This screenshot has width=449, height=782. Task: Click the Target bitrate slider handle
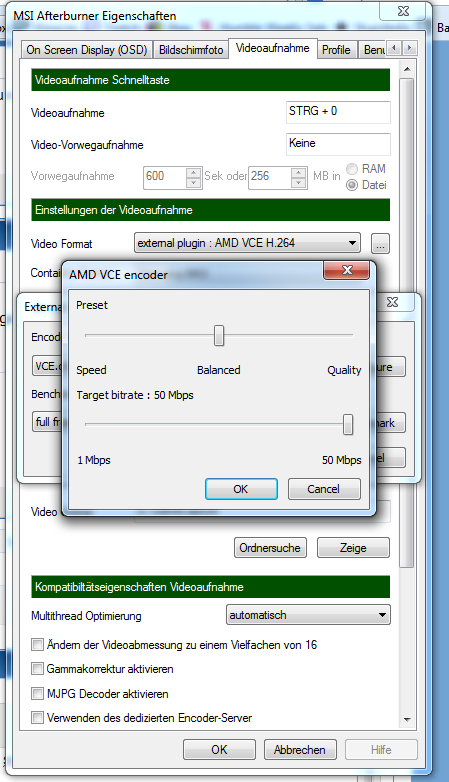coord(348,424)
